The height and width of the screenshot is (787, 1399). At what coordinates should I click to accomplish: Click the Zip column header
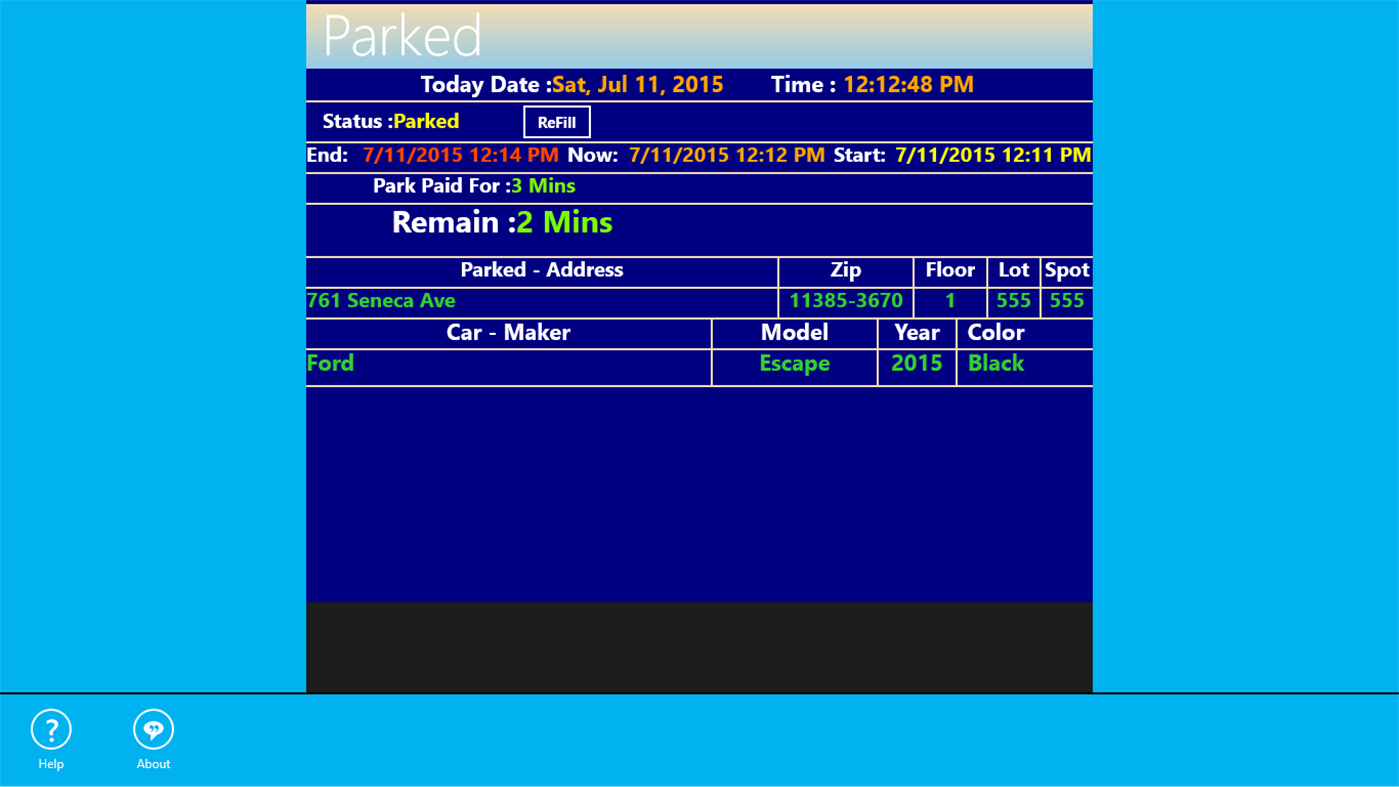[x=845, y=269]
